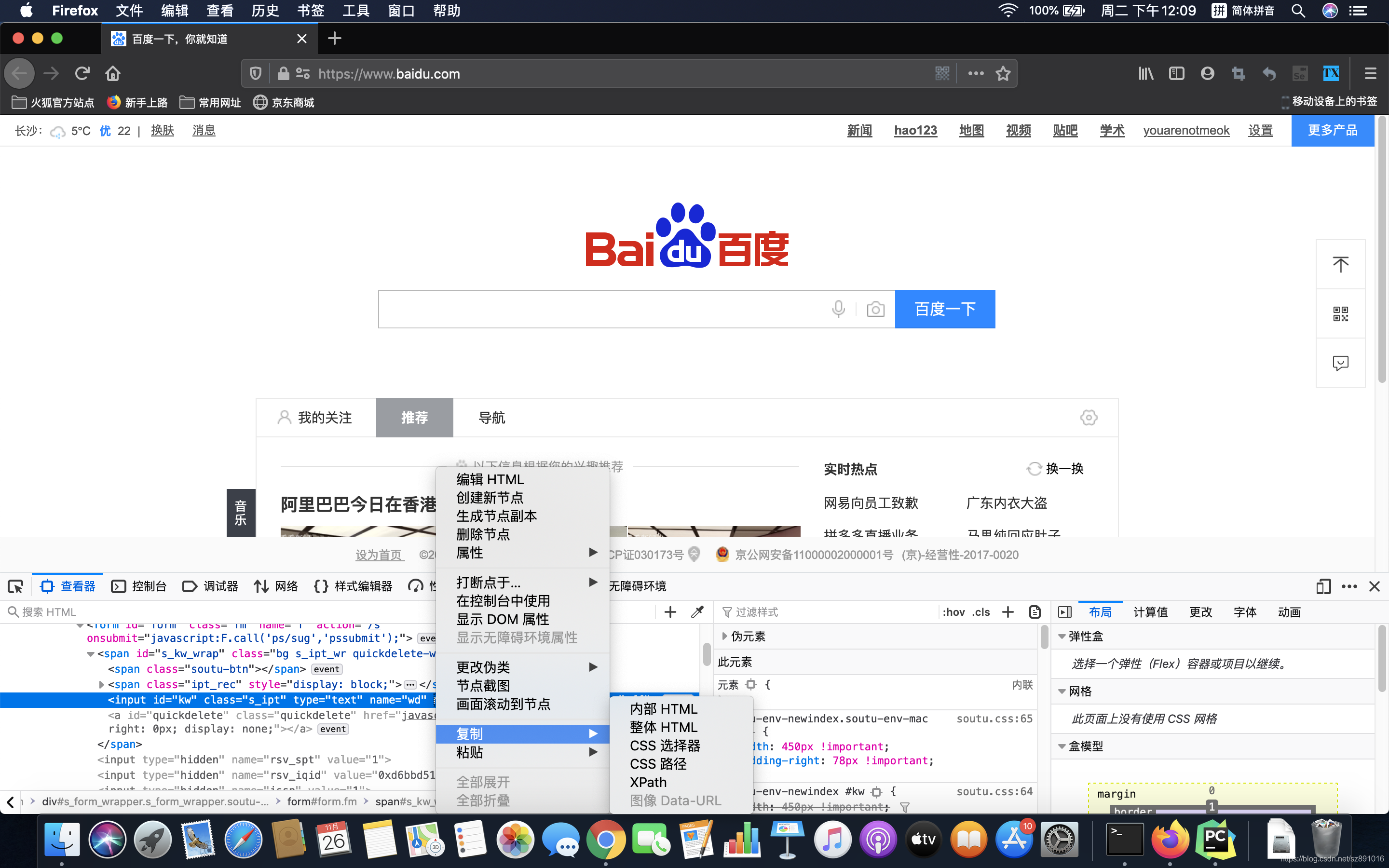Click the Firefox home button icon
The width and height of the screenshot is (1389, 868).
pos(113,73)
